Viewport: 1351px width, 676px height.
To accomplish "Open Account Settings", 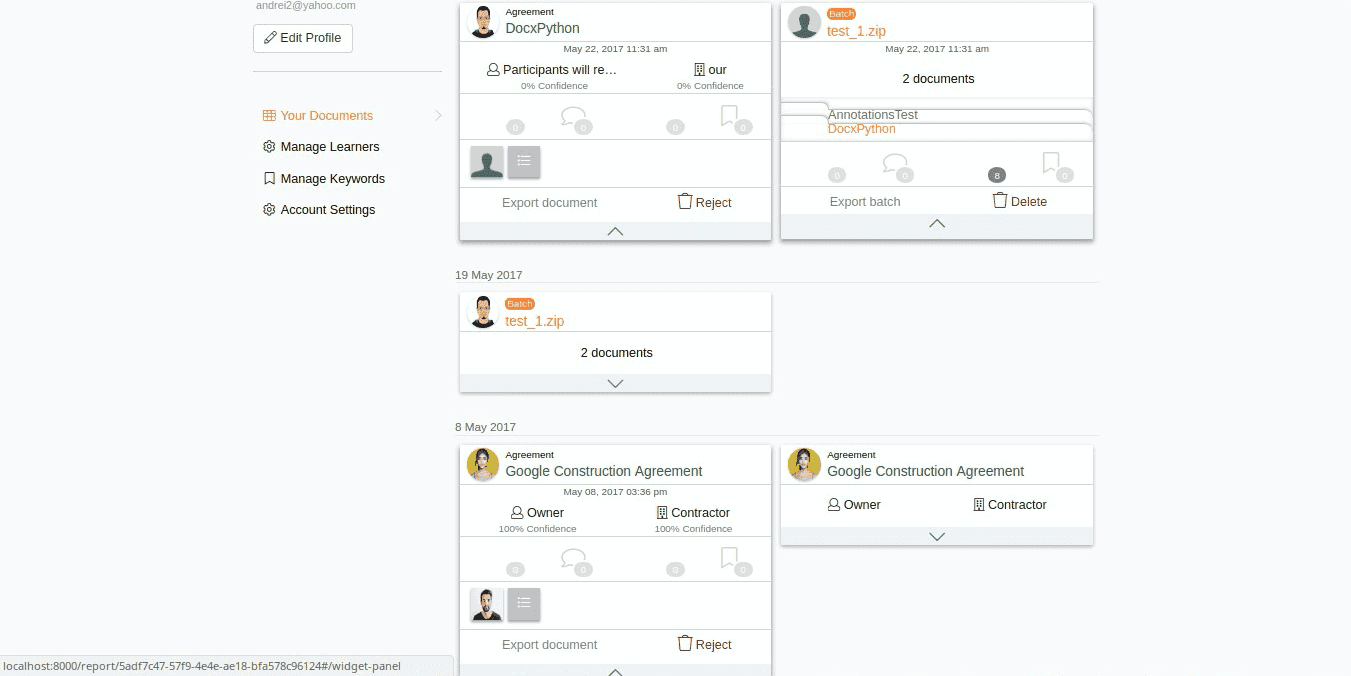I will coord(327,210).
